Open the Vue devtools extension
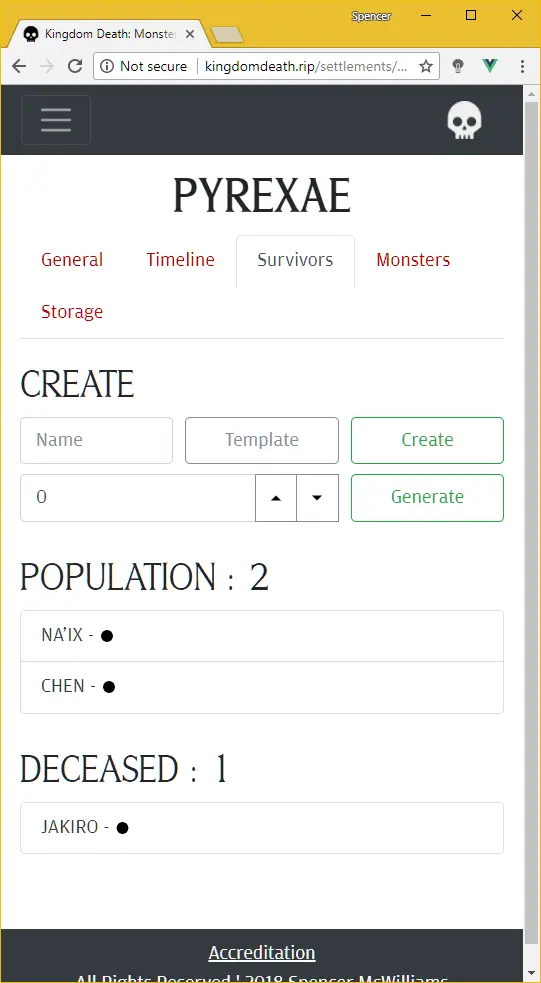This screenshot has height=983, width=541. coord(490,66)
